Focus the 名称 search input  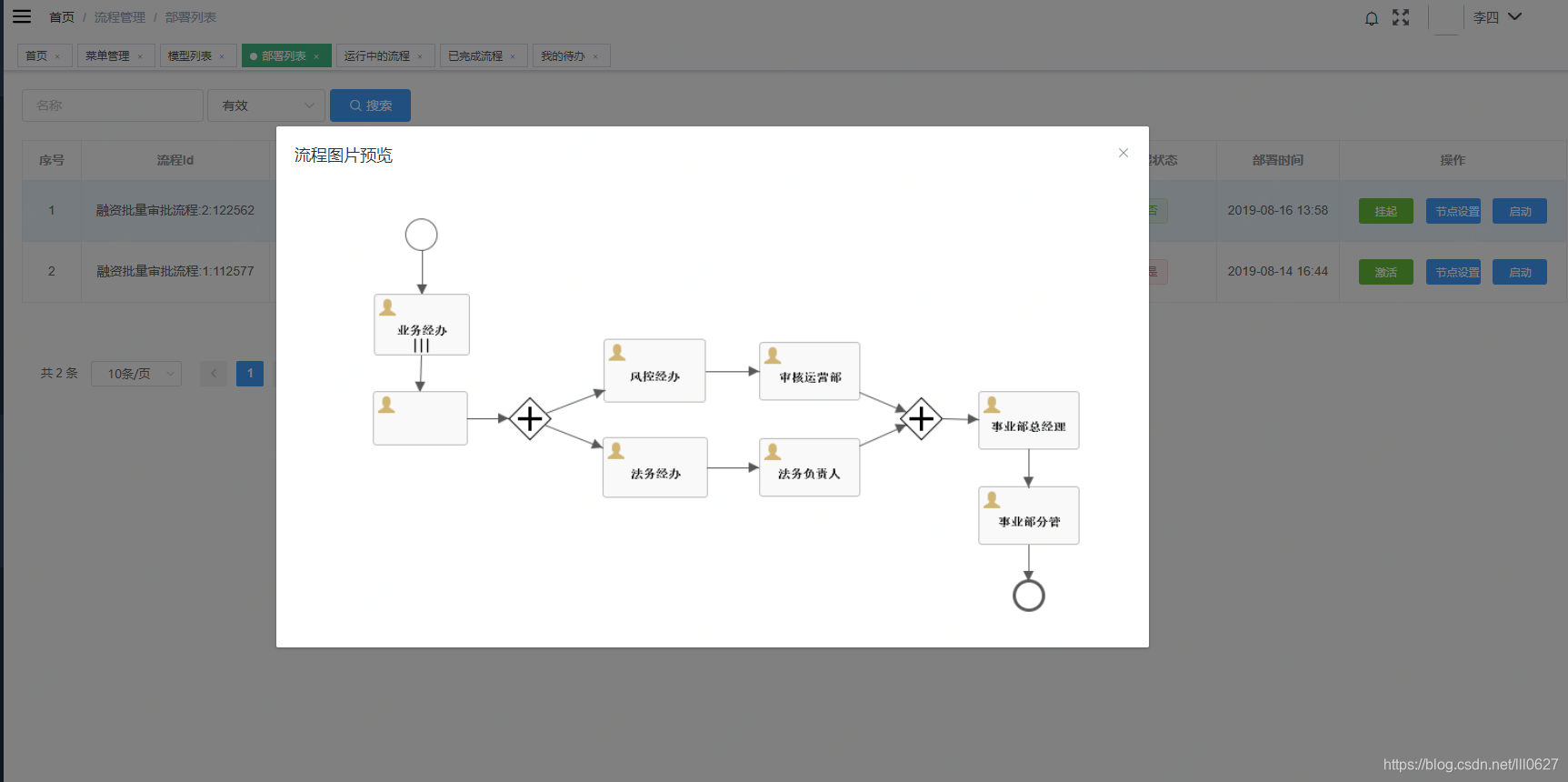point(113,105)
